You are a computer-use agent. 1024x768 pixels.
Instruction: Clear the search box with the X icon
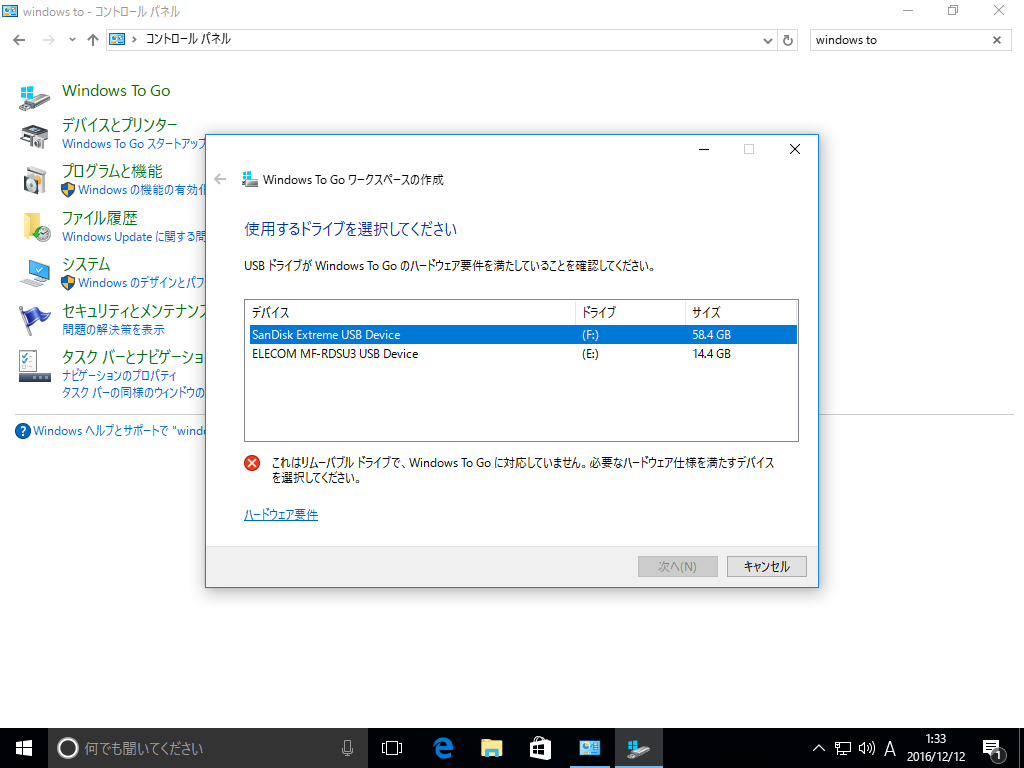click(x=997, y=40)
